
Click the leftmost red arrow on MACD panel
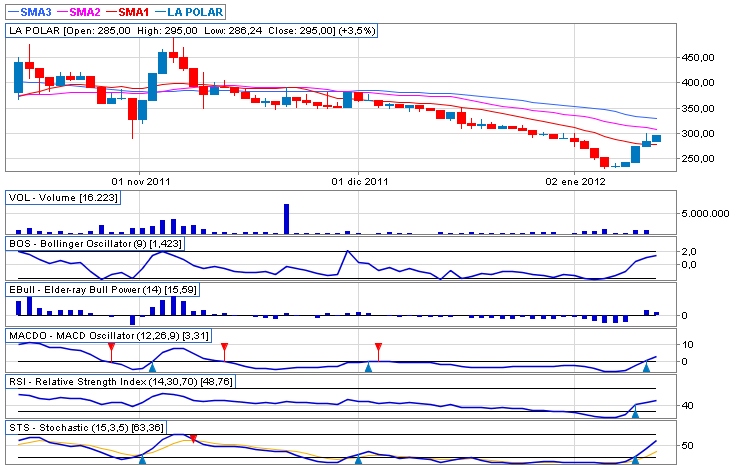tap(111, 347)
